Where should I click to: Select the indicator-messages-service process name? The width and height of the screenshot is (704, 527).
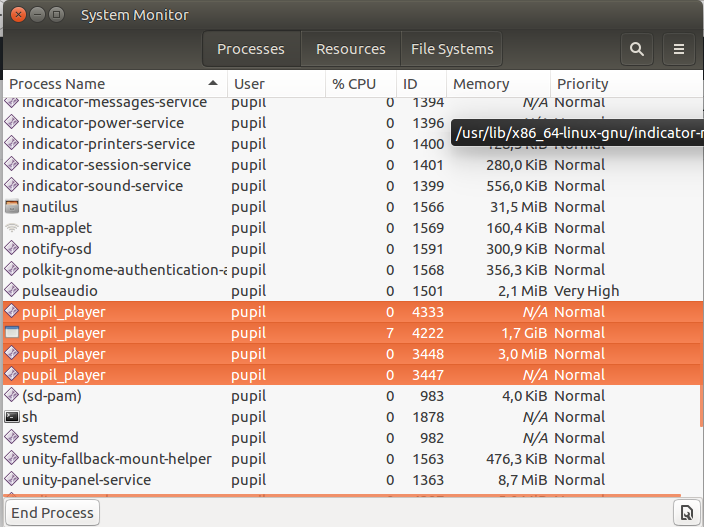114,103
